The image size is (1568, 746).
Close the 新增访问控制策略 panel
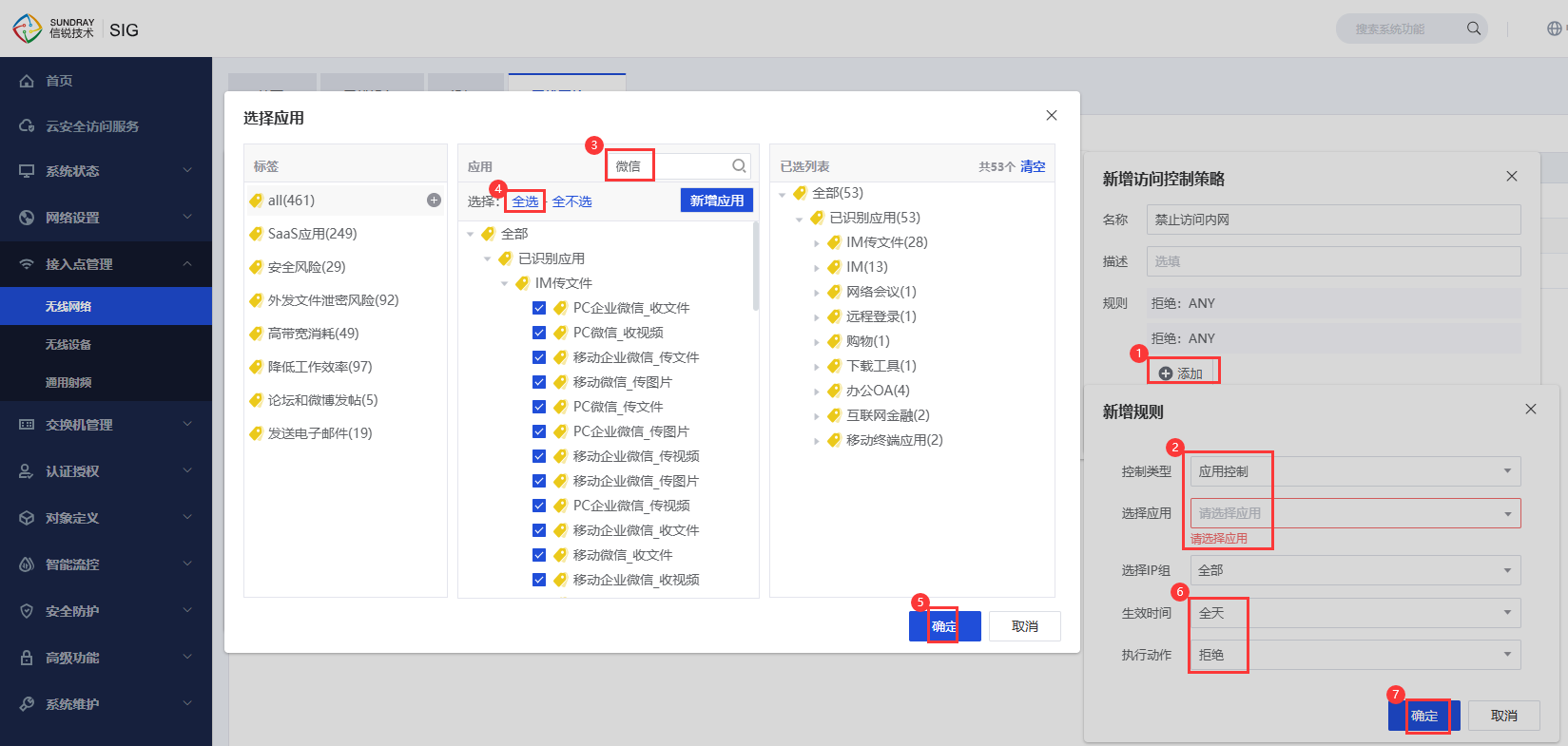1512,176
